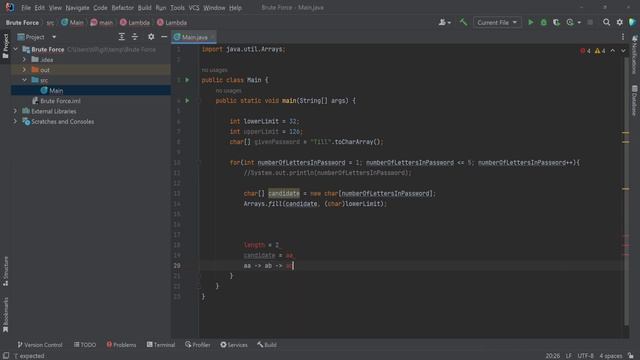Build project with the hammer icon
The height and width of the screenshot is (360, 640).
[x=463, y=22]
